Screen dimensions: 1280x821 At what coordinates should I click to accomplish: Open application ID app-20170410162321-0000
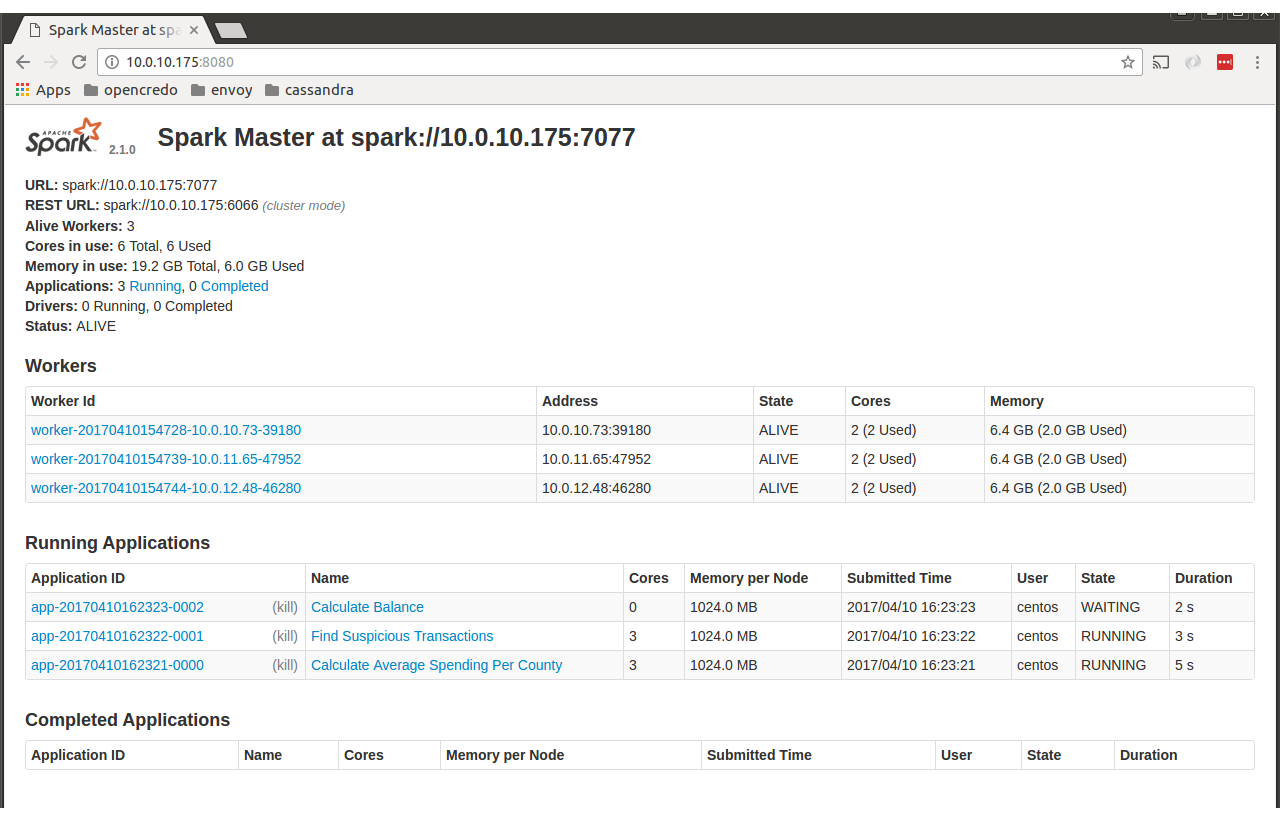coord(117,665)
